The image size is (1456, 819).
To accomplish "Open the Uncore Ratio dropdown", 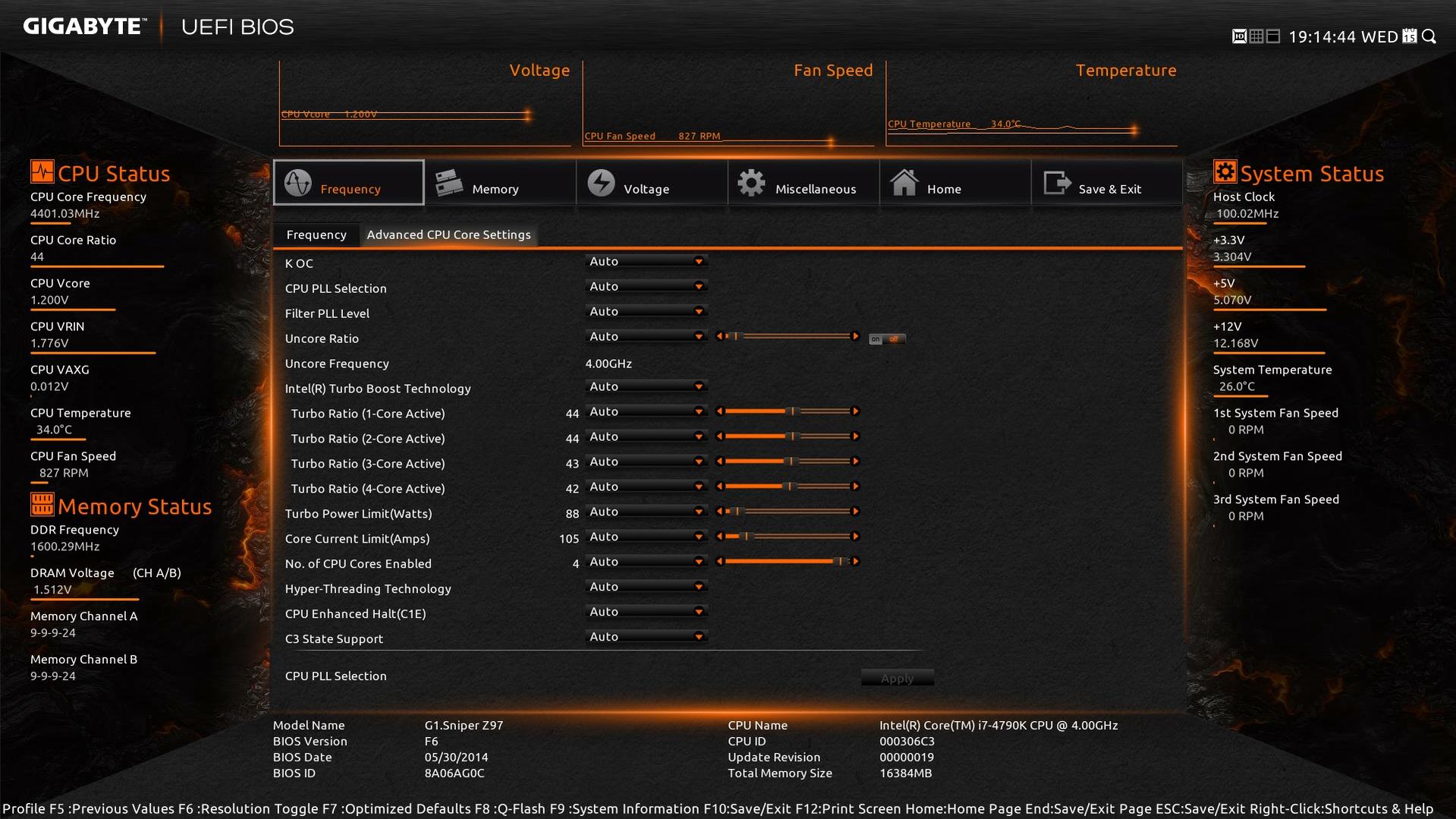I will click(x=646, y=336).
